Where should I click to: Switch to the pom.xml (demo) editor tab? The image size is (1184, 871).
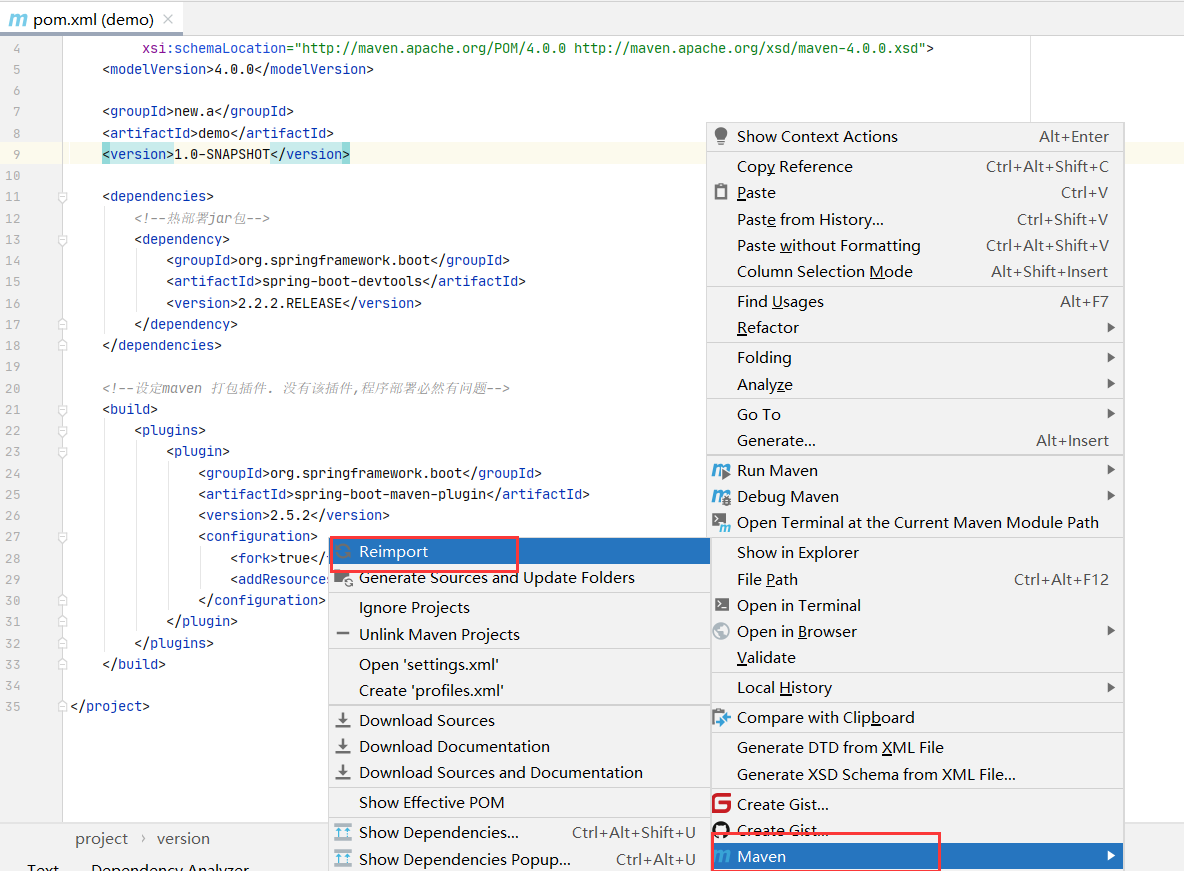tap(93, 20)
